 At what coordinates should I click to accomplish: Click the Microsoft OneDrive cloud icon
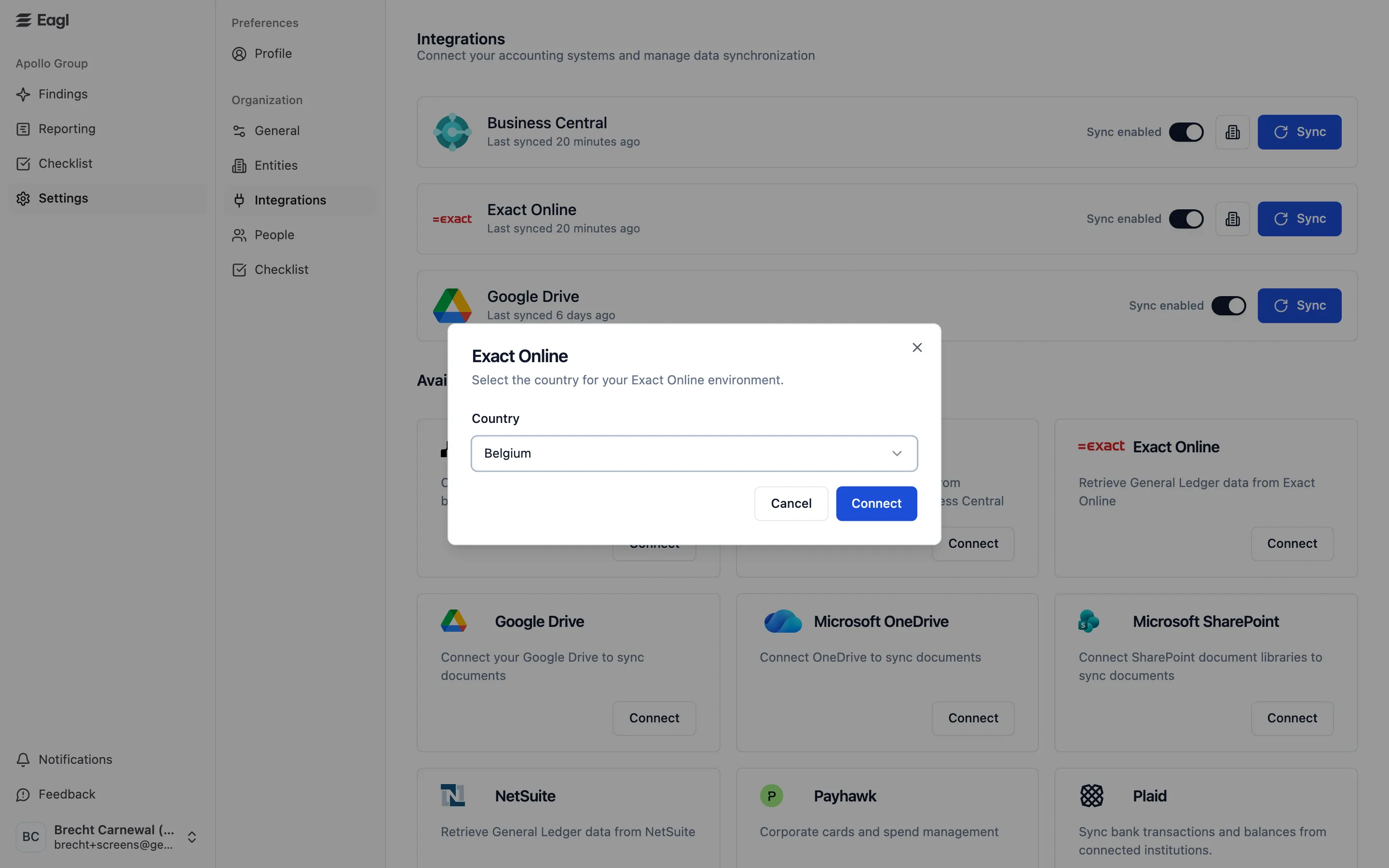[x=783, y=621]
